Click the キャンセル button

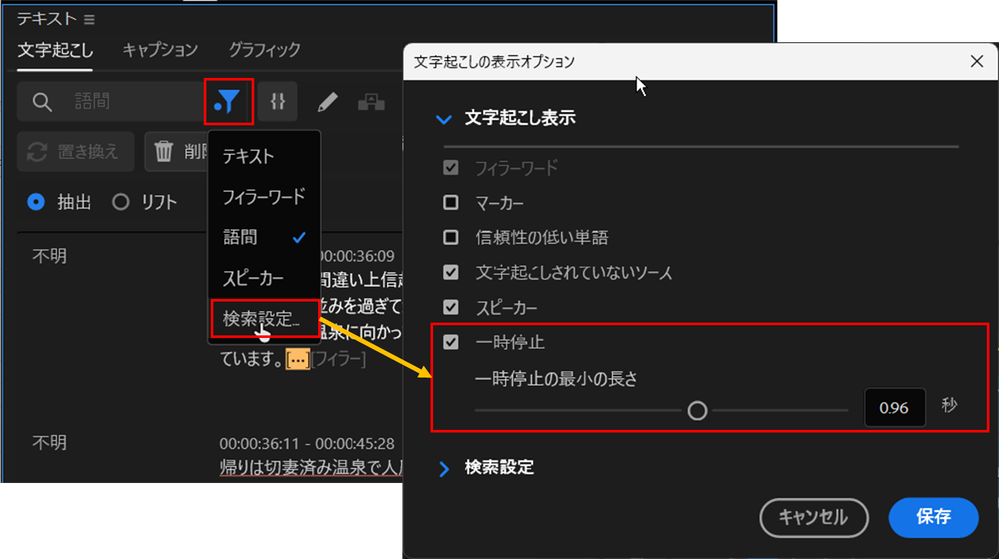pos(814,517)
